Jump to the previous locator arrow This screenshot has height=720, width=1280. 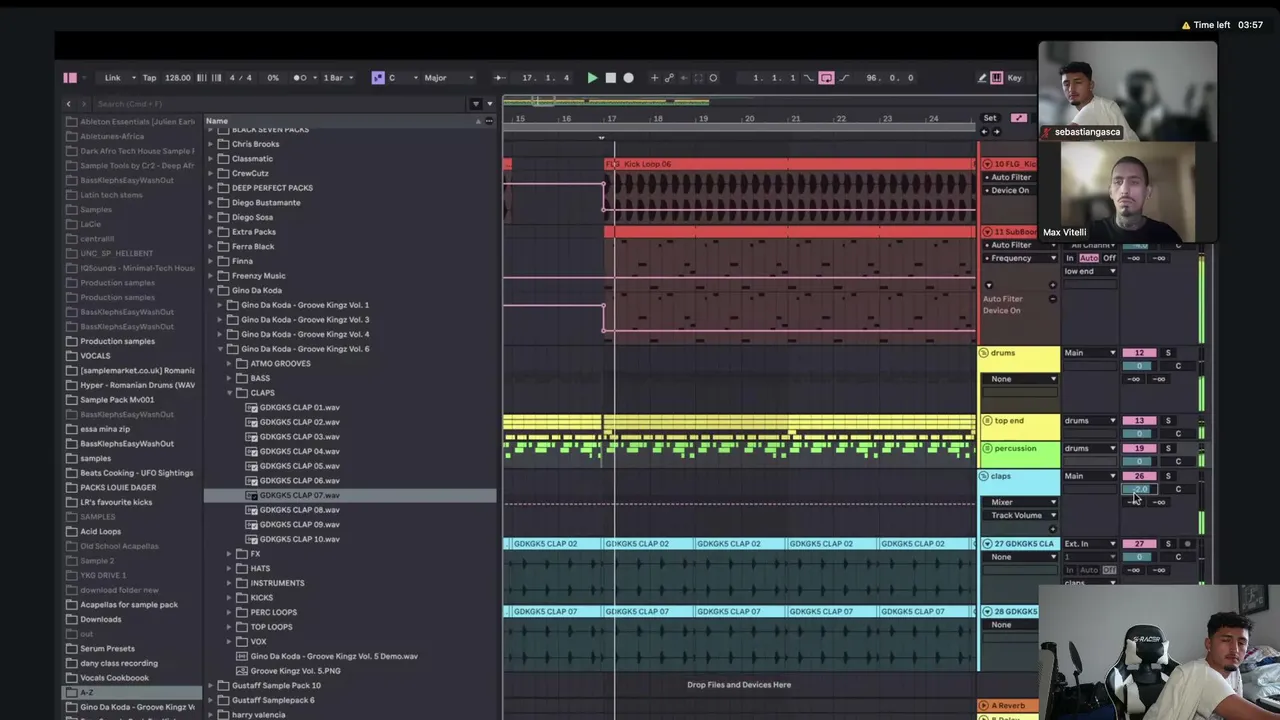click(x=984, y=132)
